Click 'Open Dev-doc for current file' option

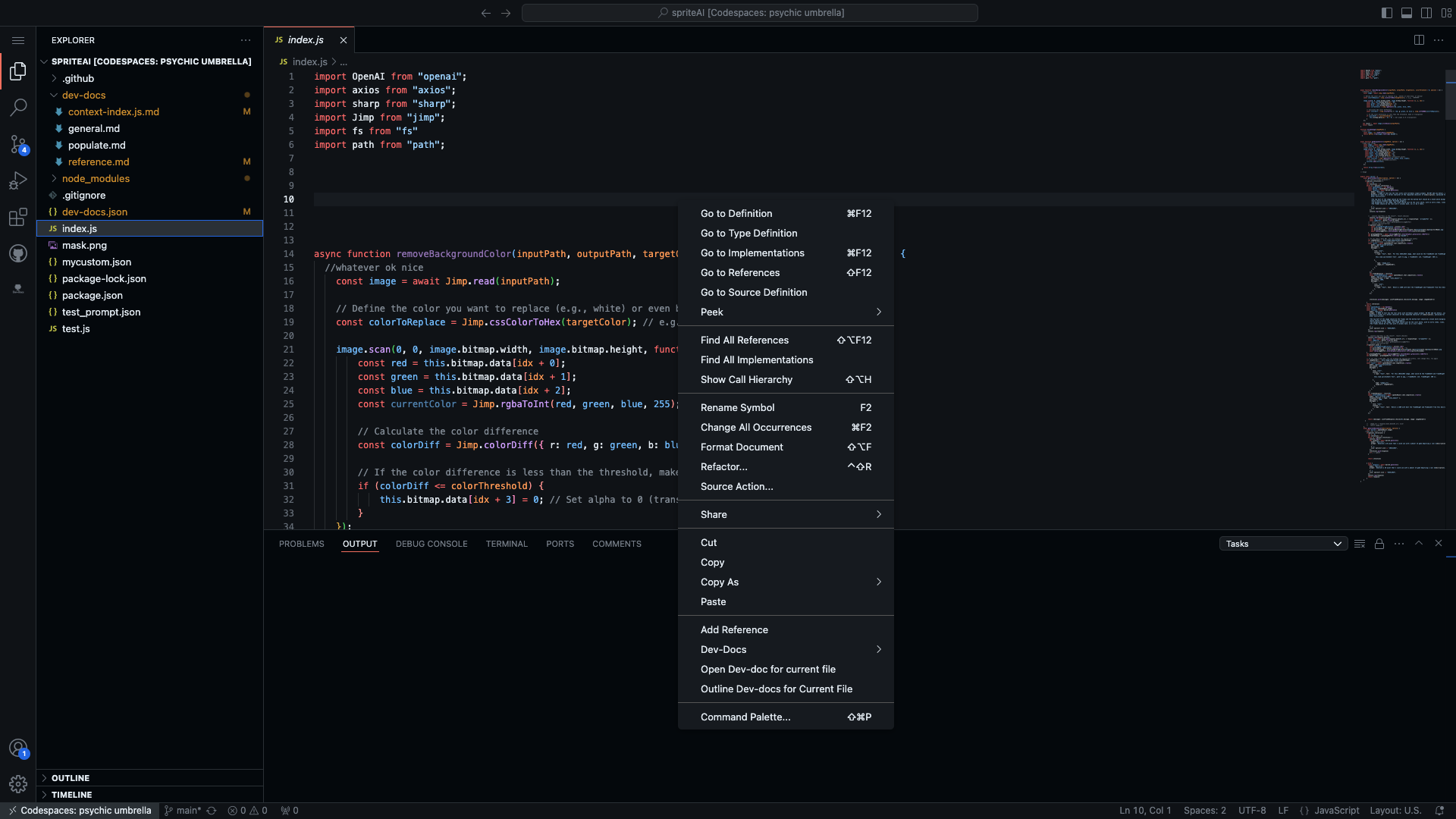768,669
